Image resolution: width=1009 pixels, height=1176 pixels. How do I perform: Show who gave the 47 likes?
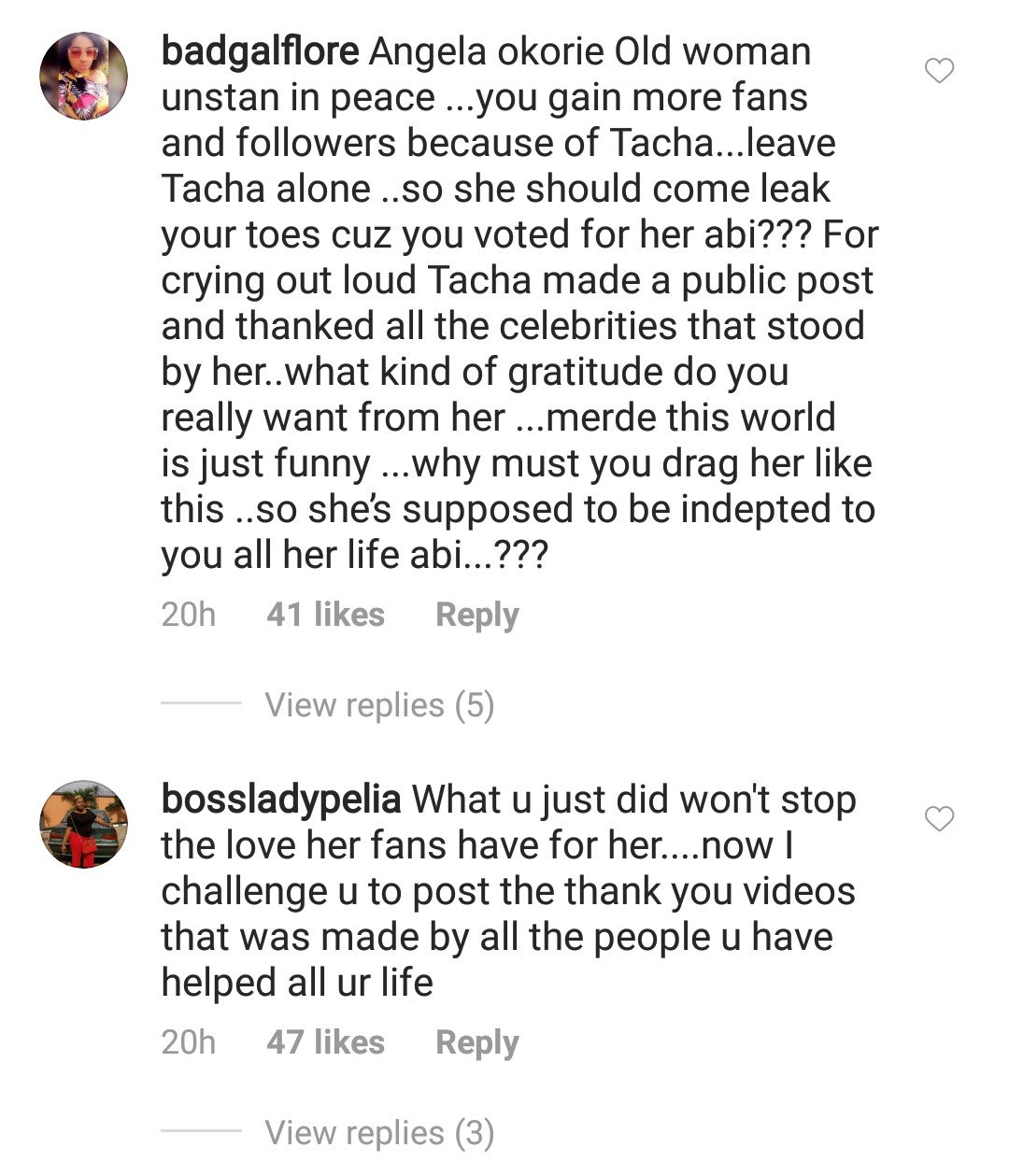(x=325, y=1042)
